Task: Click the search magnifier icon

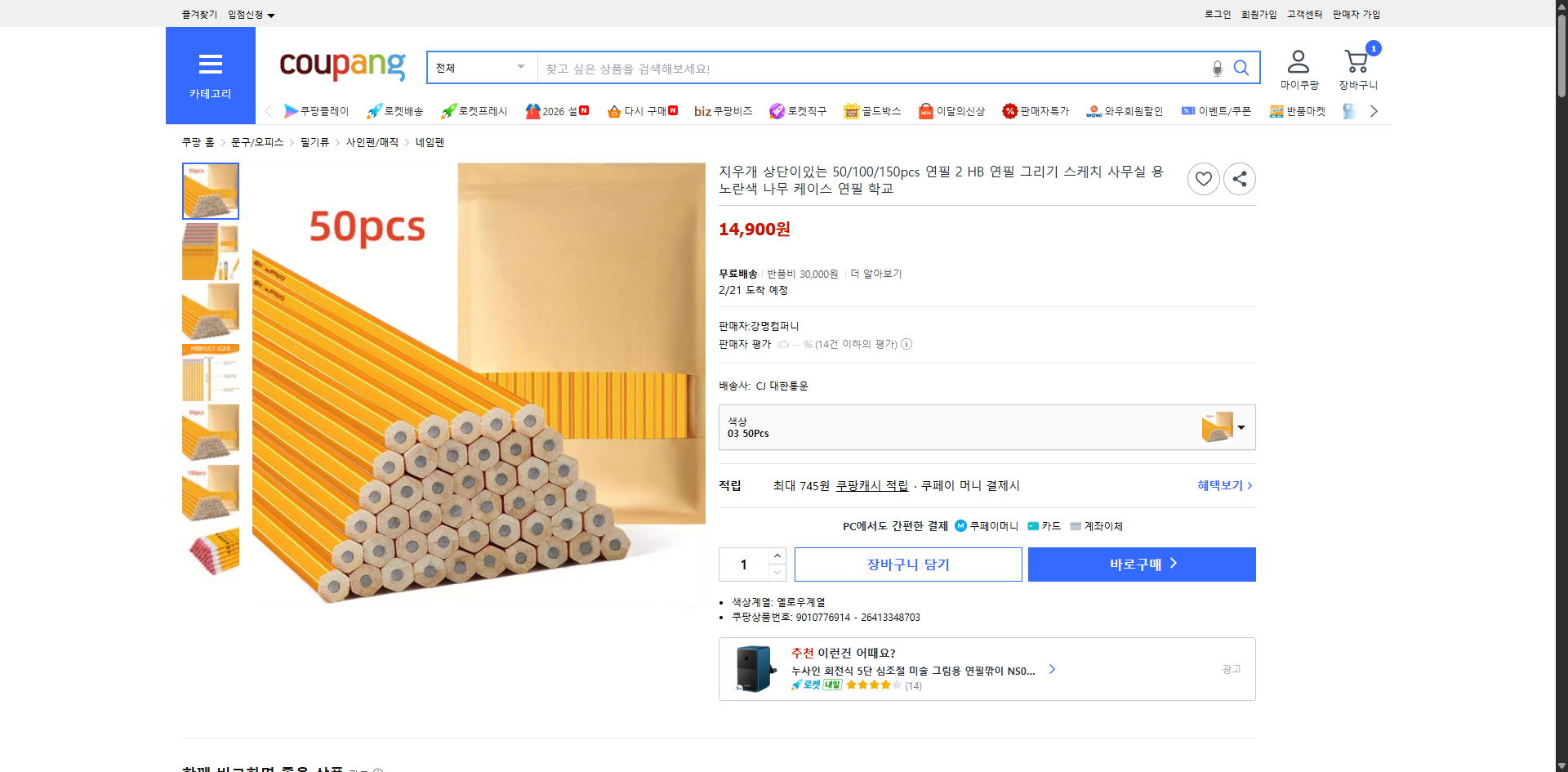Action: click(1241, 68)
